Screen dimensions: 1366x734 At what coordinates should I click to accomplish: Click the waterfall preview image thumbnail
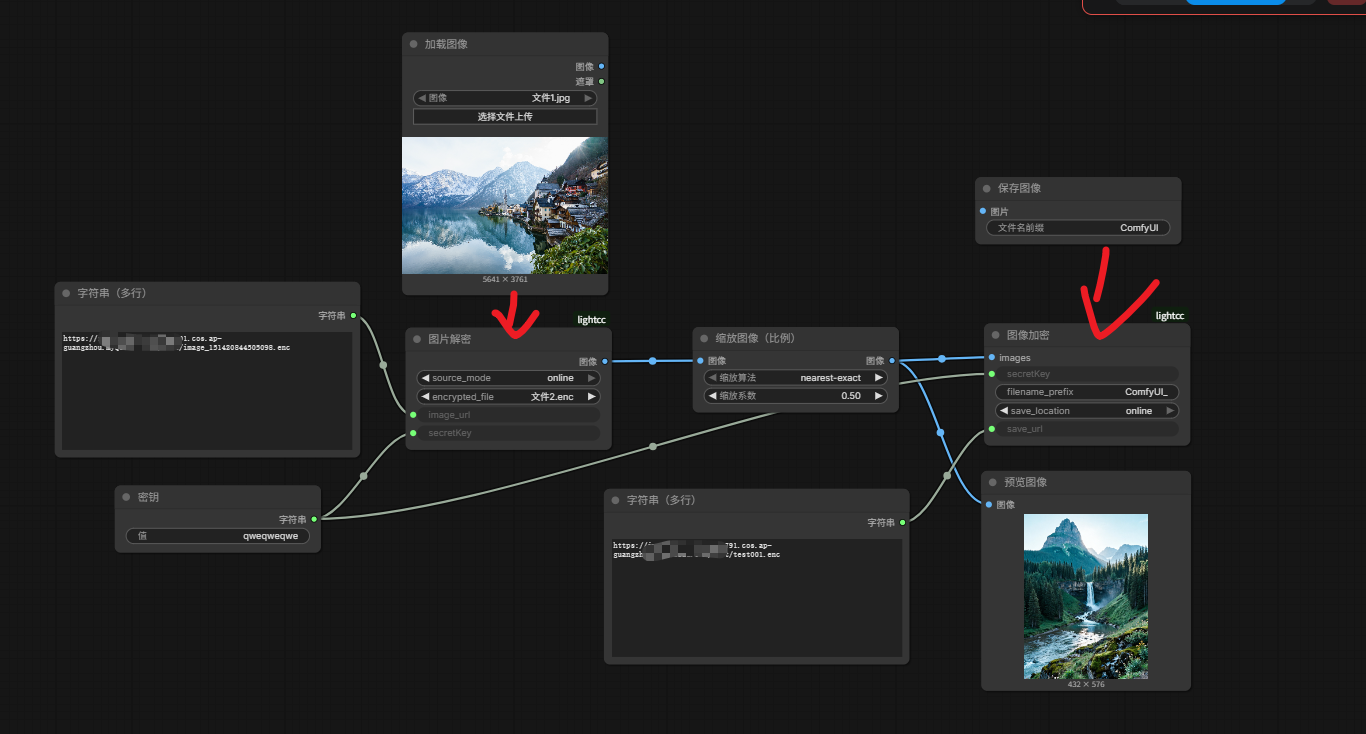coord(1085,596)
